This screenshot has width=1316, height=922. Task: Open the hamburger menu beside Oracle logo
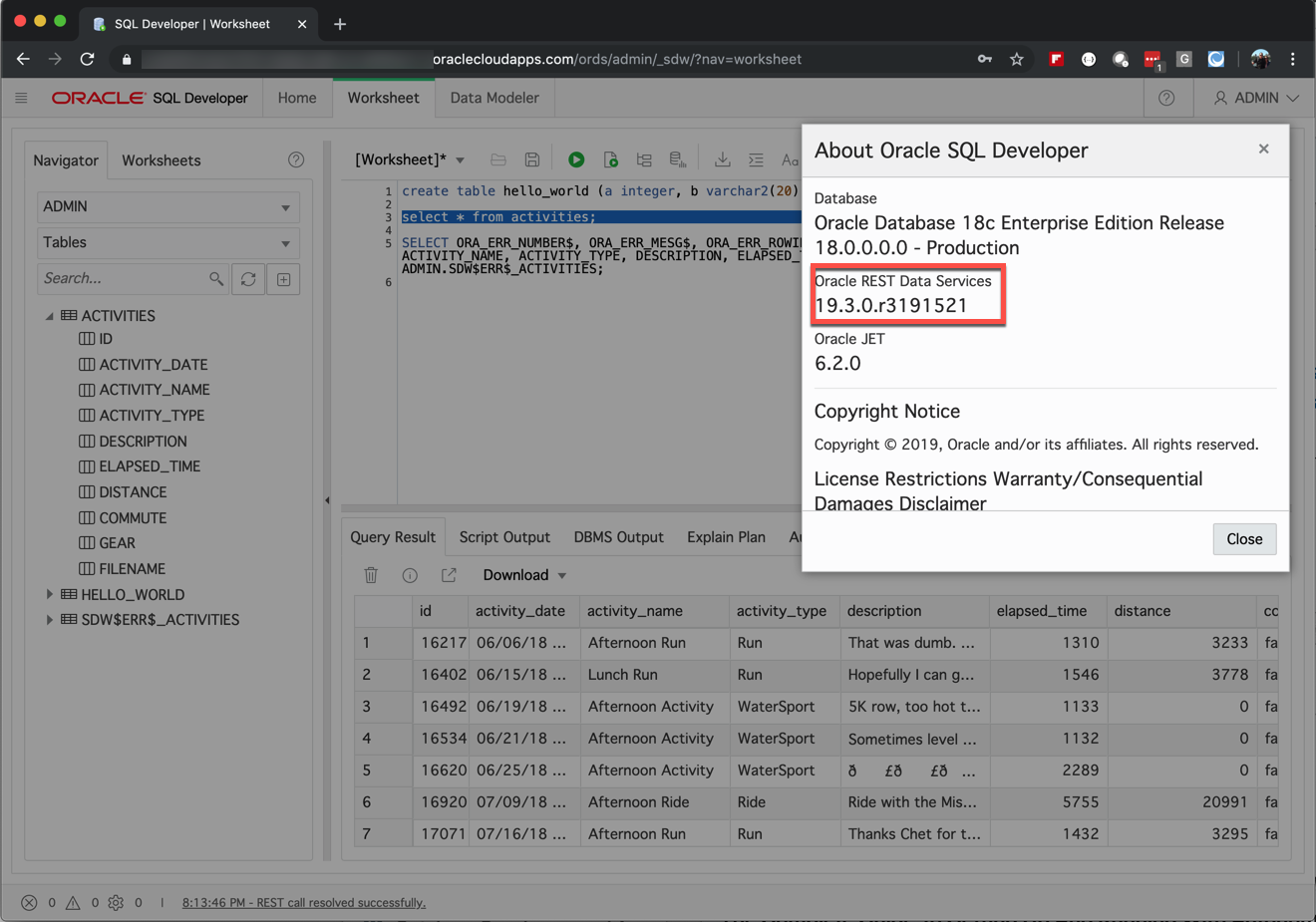point(21,98)
